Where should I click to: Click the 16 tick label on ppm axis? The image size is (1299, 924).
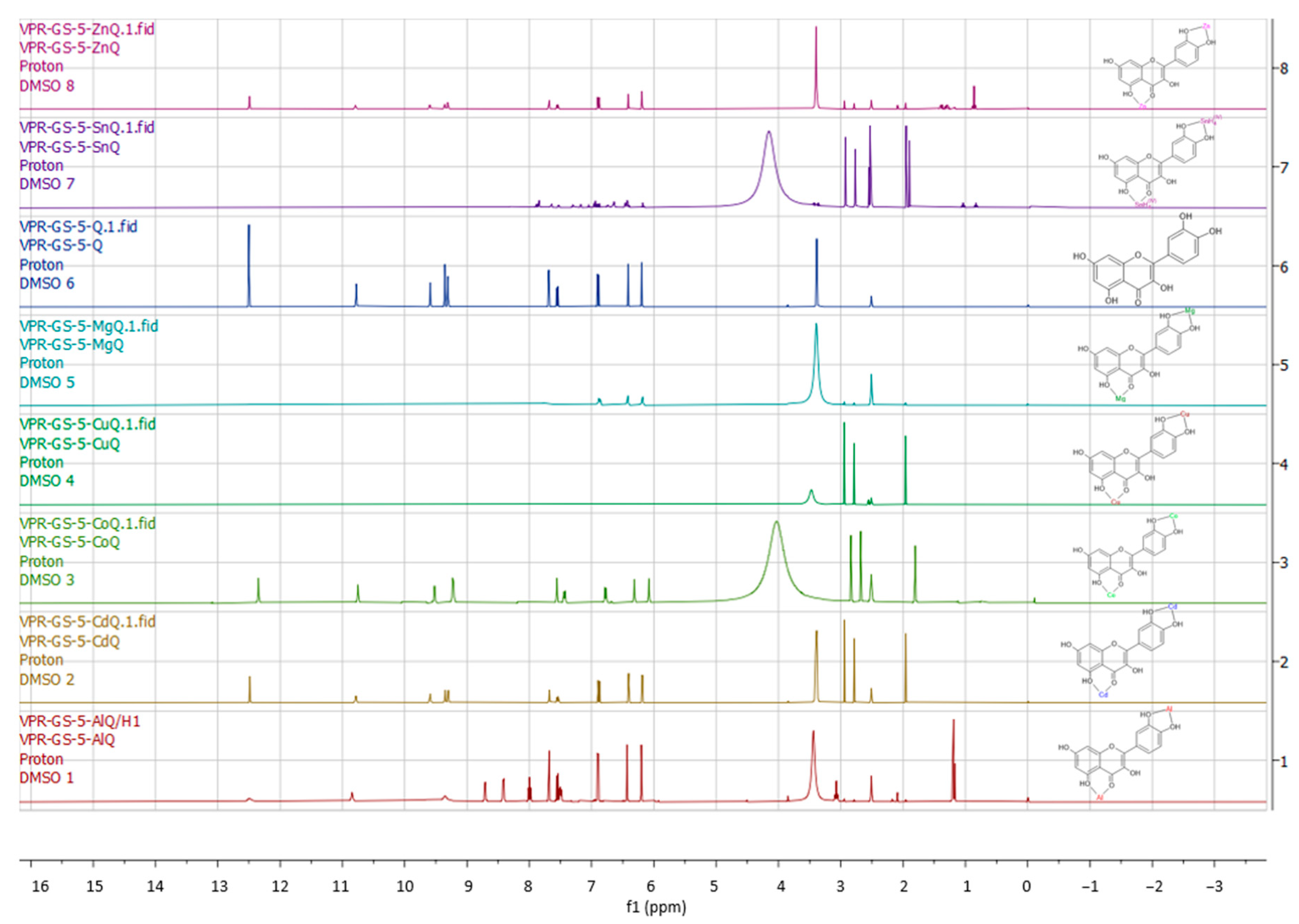coord(40,886)
